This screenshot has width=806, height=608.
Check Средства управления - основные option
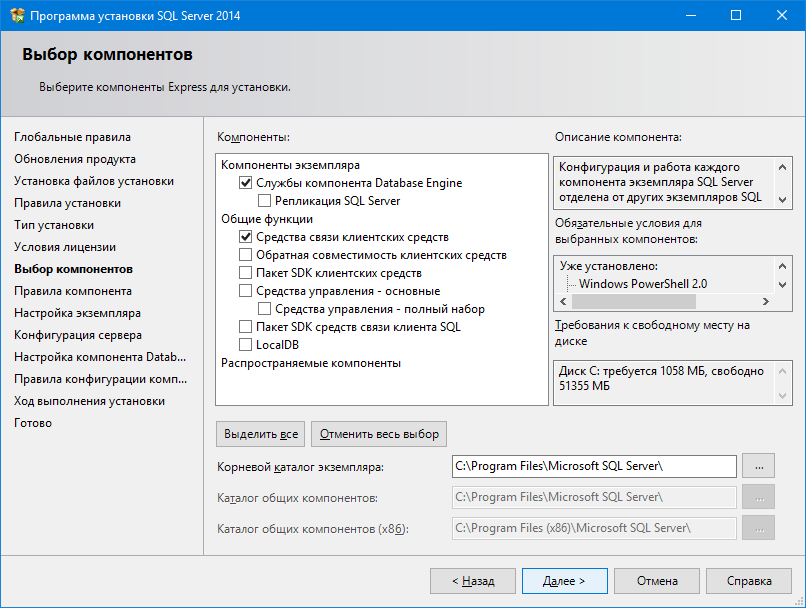246,291
